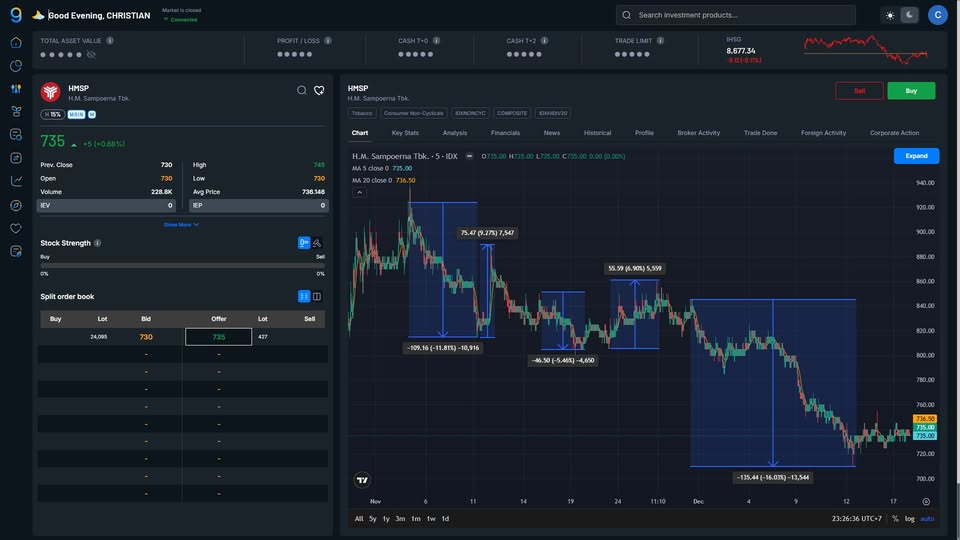Expand Show More stock details

[x=181, y=225]
